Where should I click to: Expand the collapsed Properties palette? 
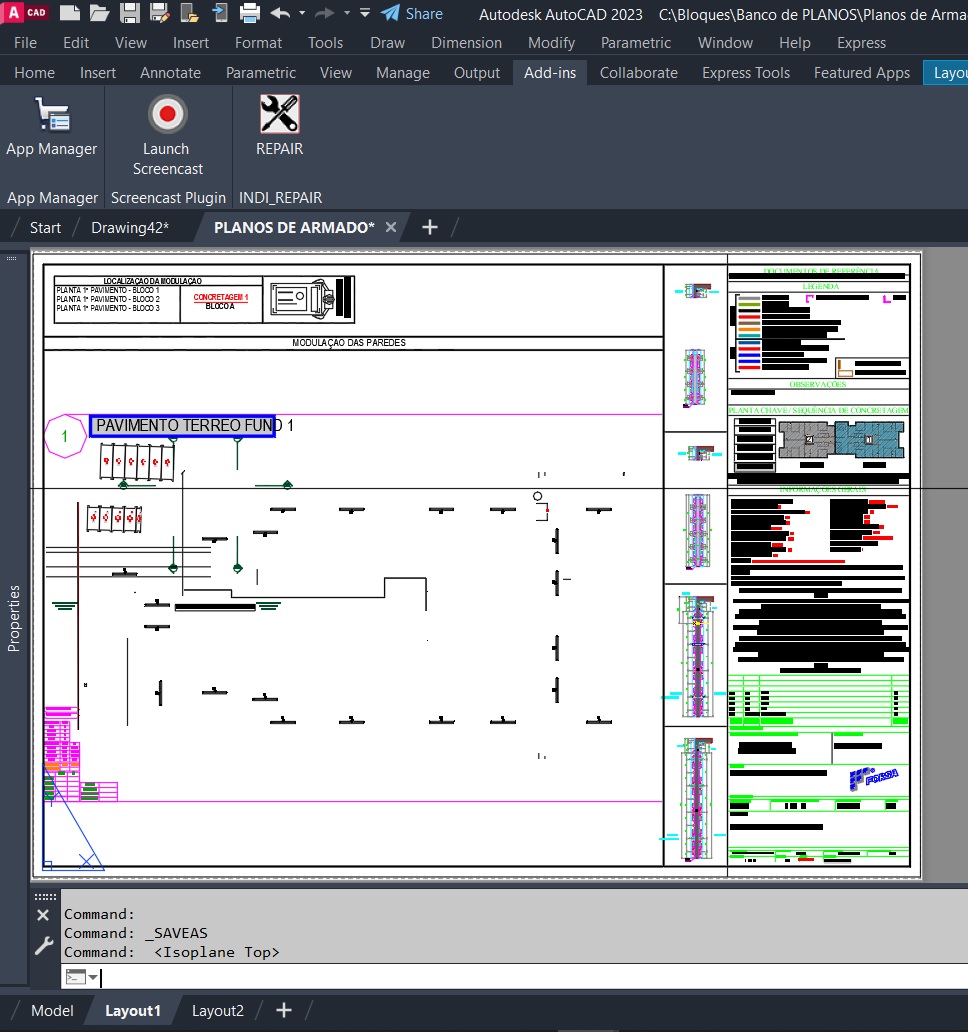click(x=14, y=618)
